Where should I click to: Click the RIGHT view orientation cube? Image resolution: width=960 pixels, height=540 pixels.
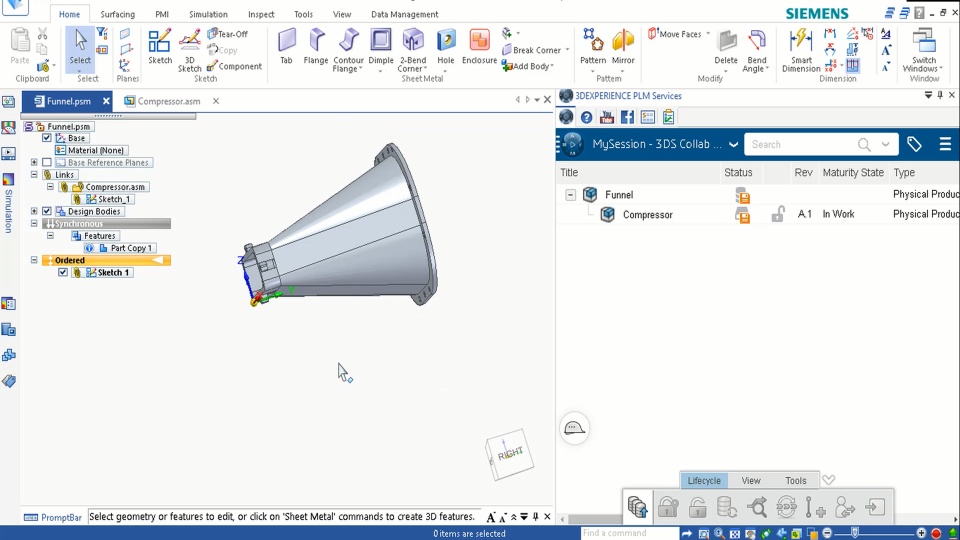509,454
